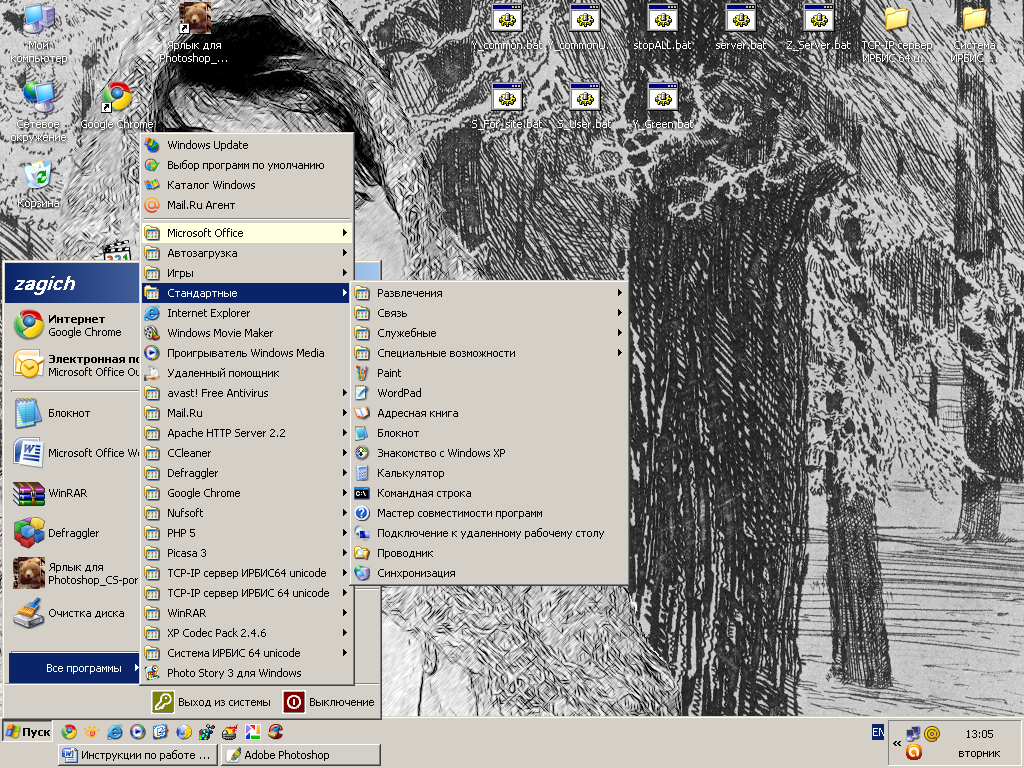Launch Командная строка from the submenu
The height and width of the screenshot is (768, 1024).
(x=490, y=493)
